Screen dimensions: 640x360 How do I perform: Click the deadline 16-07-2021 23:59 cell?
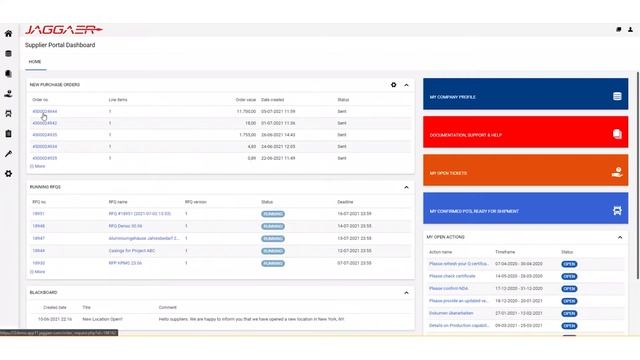(354, 213)
